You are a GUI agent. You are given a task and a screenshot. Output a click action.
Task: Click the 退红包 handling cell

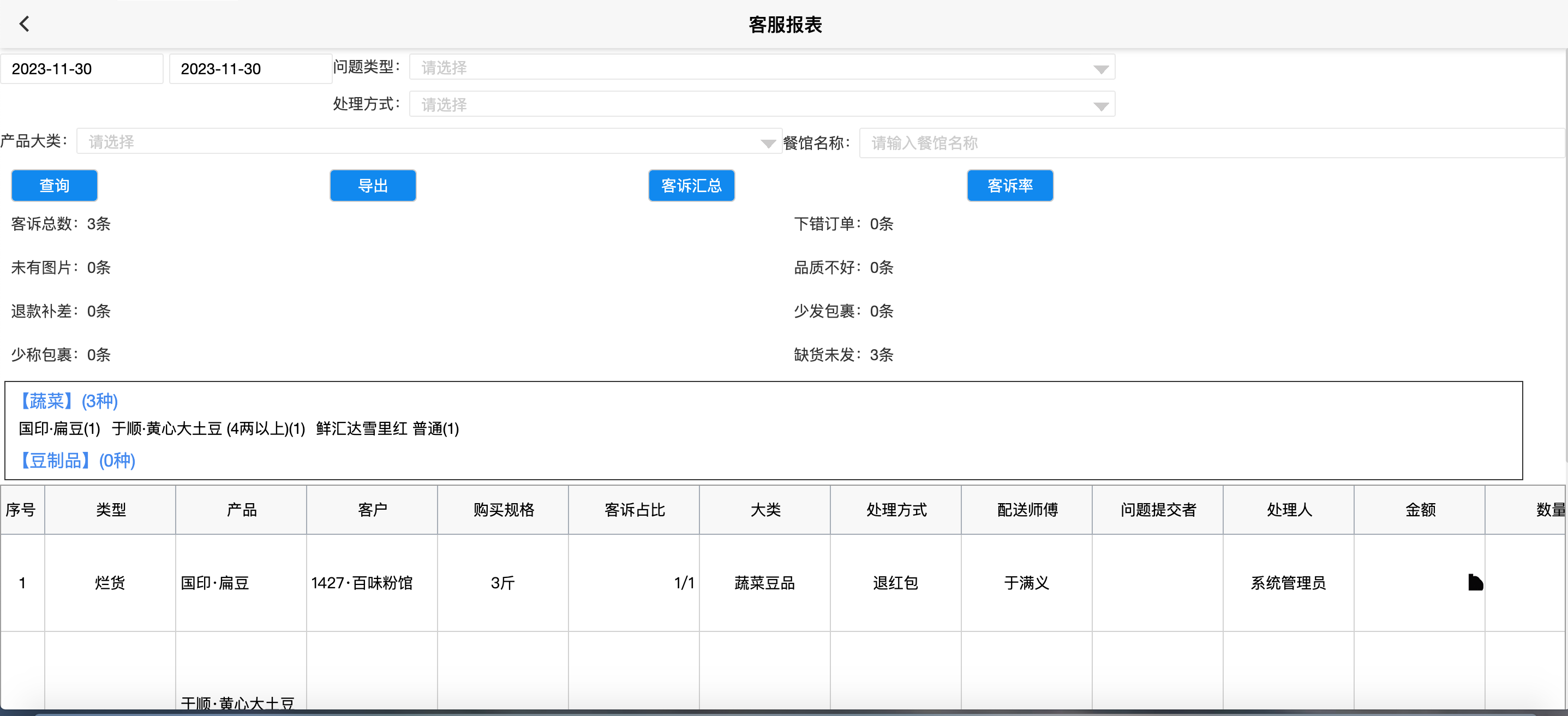pyautogui.click(x=895, y=583)
